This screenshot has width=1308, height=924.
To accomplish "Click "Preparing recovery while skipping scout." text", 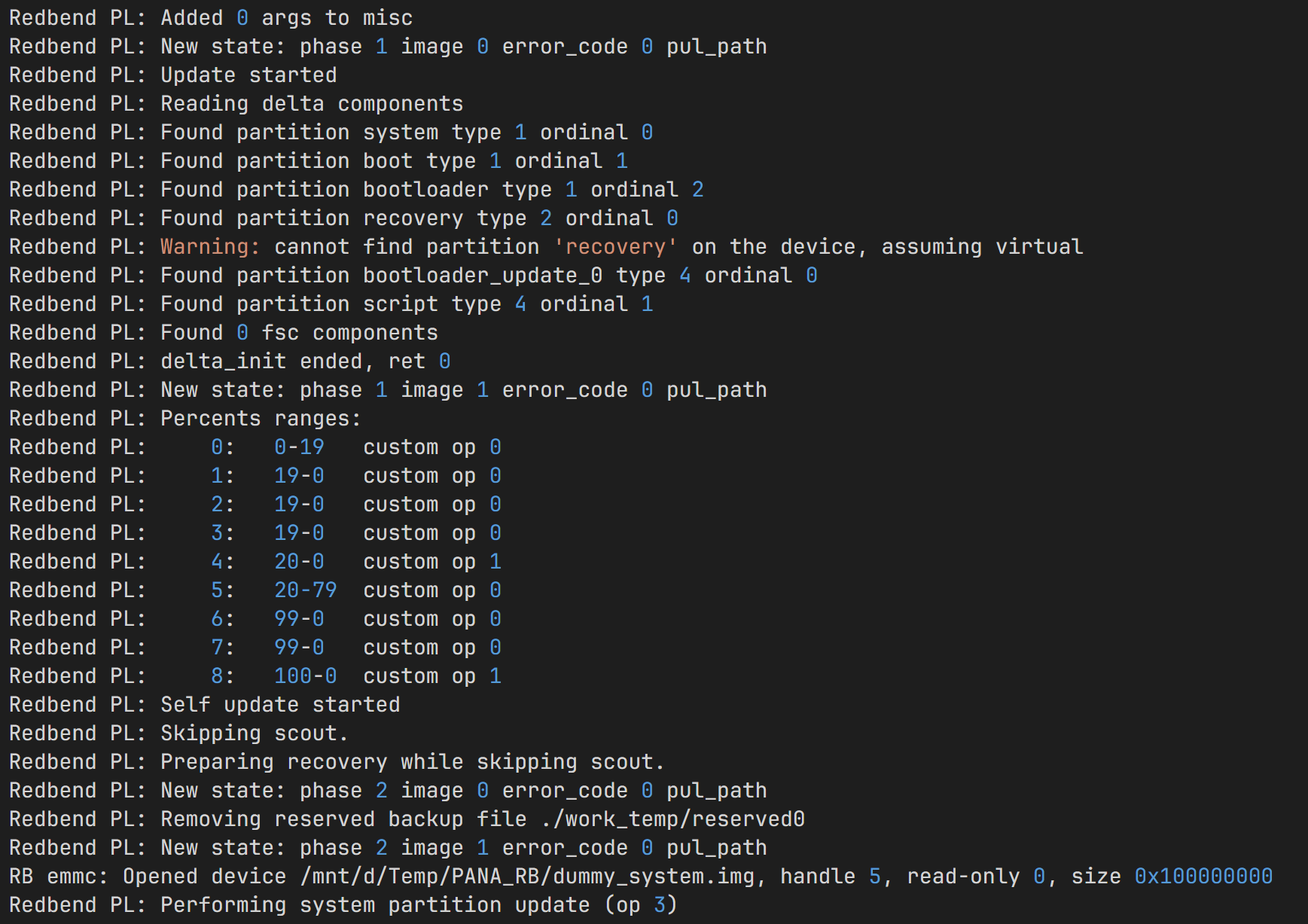I will pyautogui.click(x=413, y=762).
